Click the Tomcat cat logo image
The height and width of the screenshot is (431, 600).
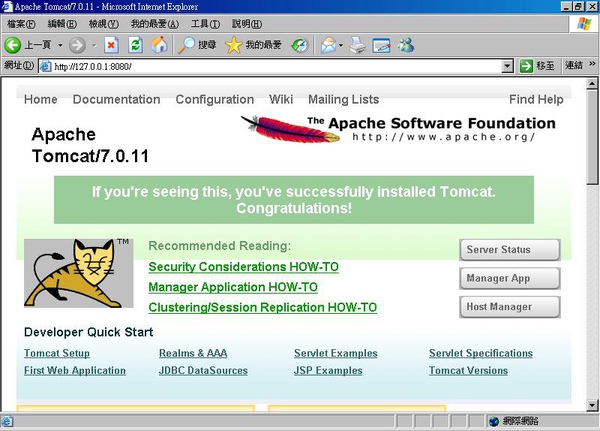(78, 273)
